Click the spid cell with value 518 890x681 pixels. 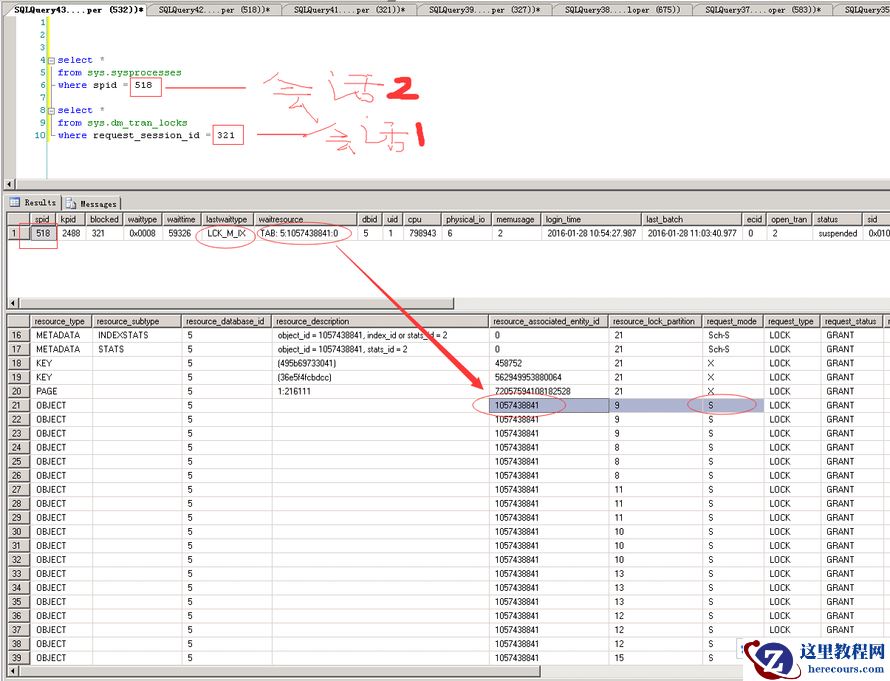[42, 233]
